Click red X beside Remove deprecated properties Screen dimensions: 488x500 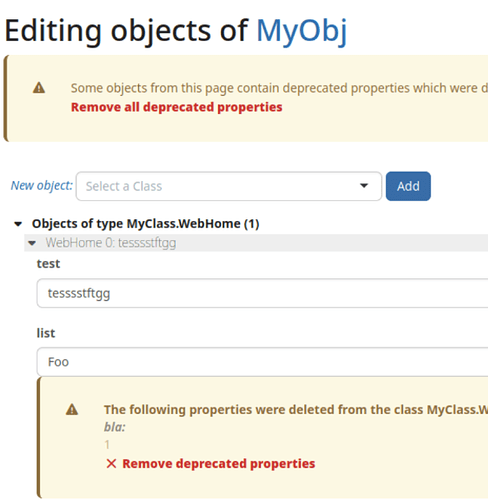111,463
